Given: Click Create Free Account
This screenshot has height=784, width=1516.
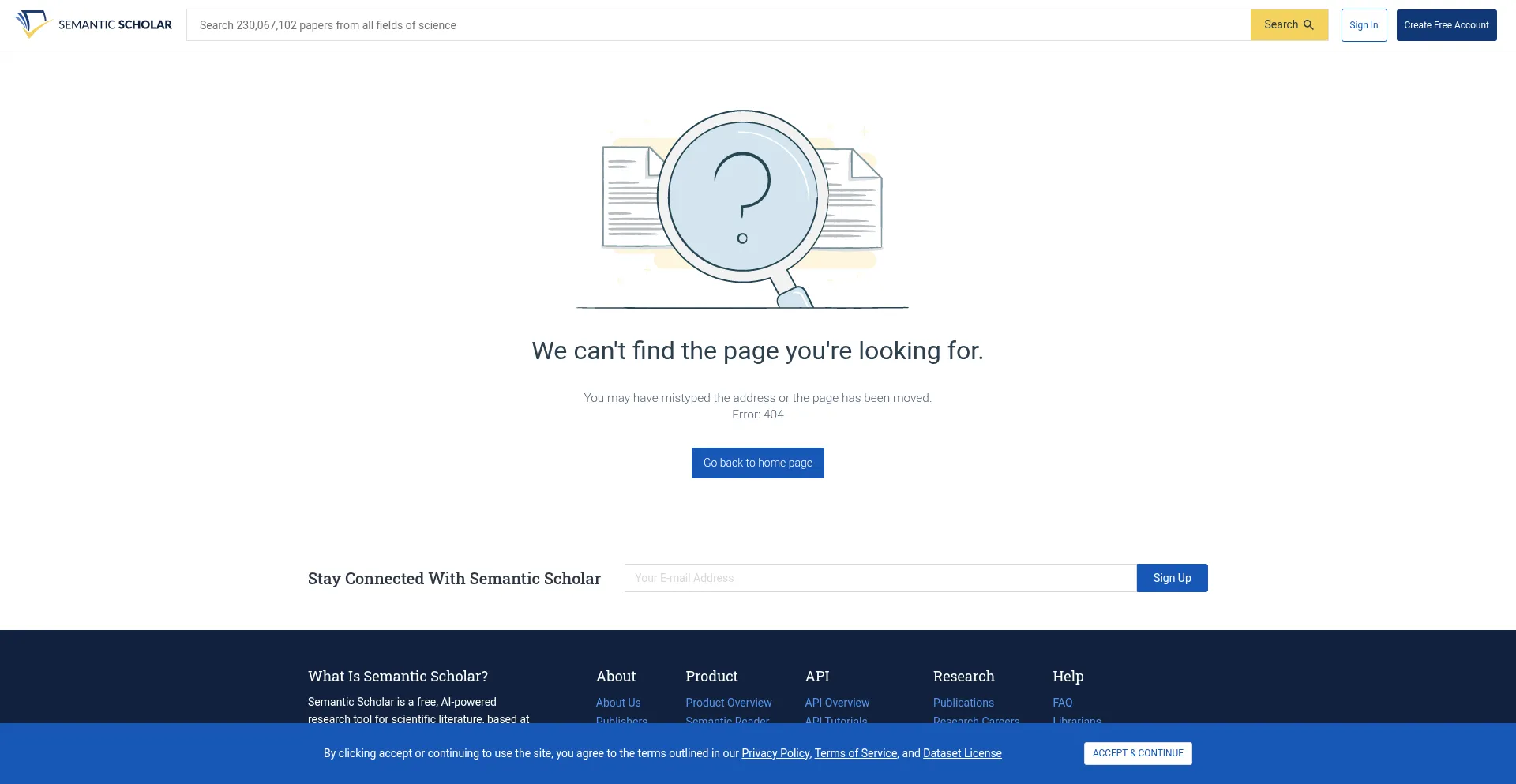Looking at the screenshot, I should pyautogui.click(x=1447, y=25).
